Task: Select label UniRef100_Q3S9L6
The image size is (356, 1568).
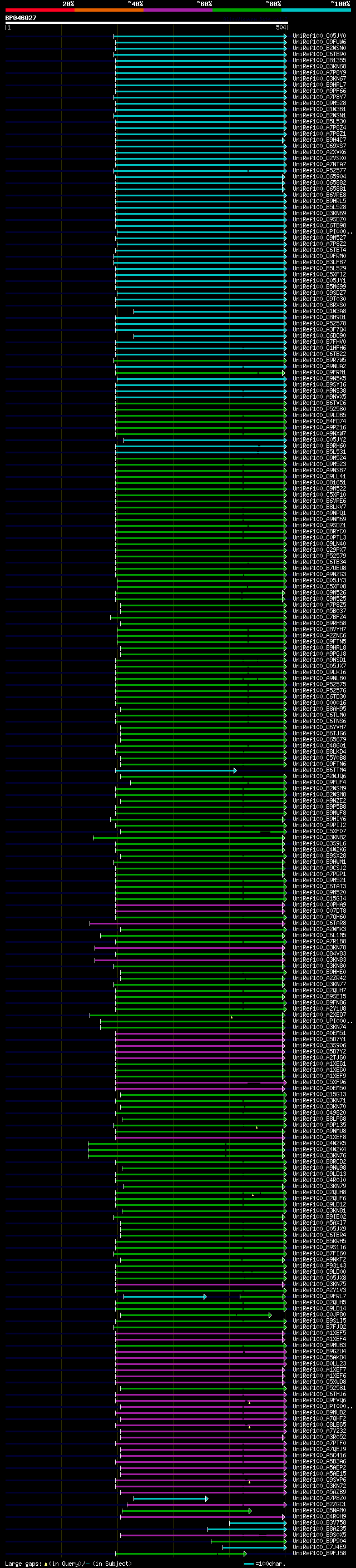Action: pos(319,844)
